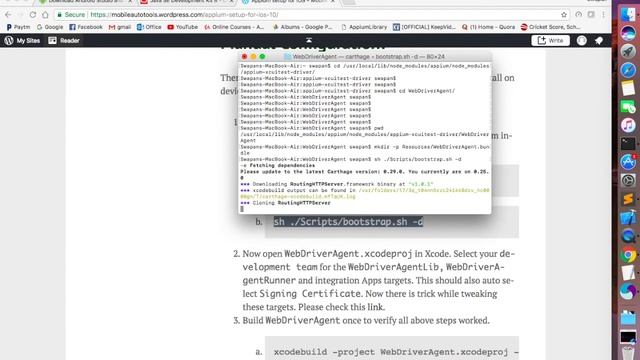Open the Facebook bookmark
Viewport: 640px width, 360px height.
pos(86,27)
